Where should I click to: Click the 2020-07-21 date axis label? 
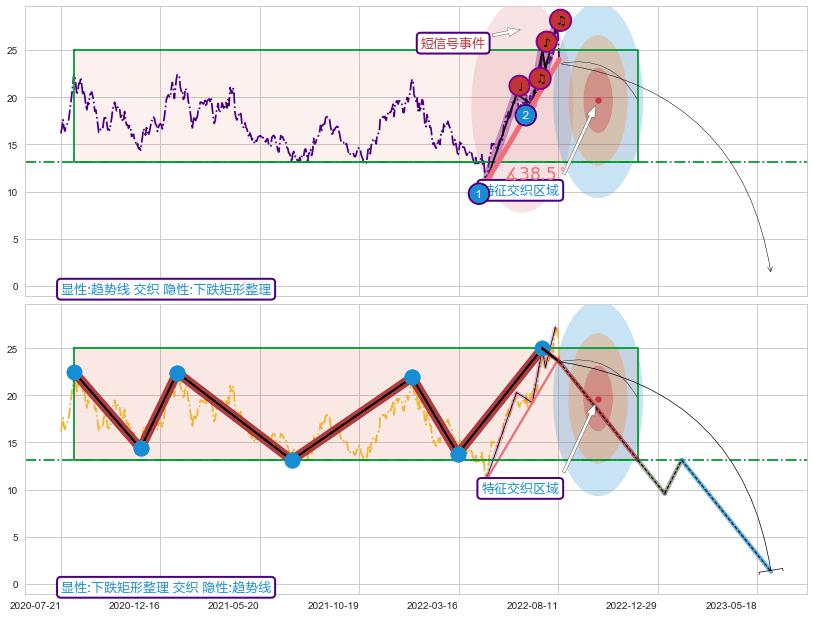35,605
